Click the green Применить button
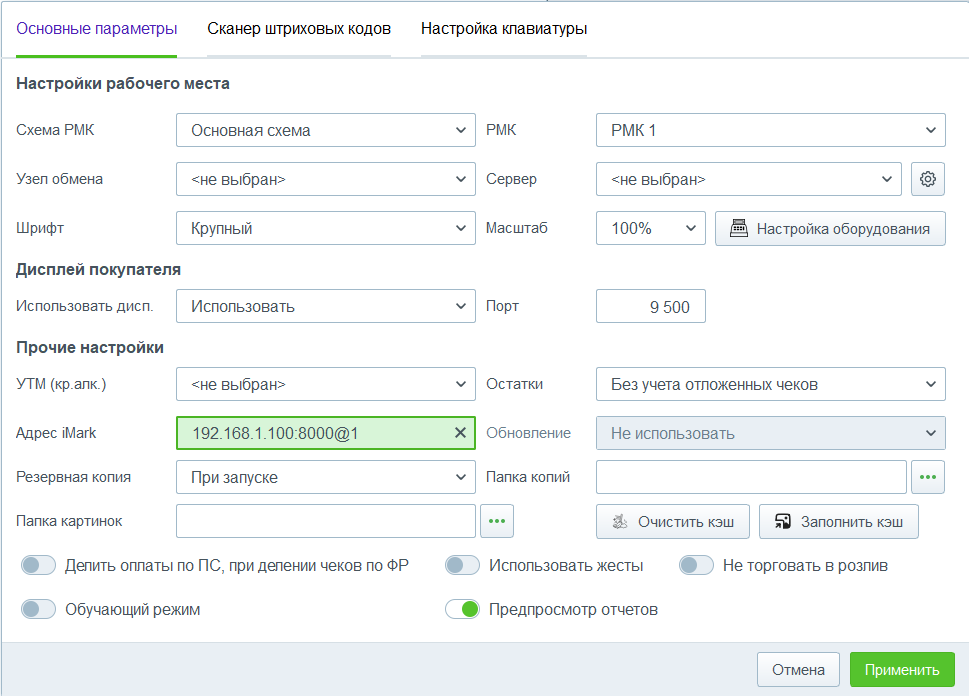Viewport: 969px width, 696px height. click(x=902, y=670)
